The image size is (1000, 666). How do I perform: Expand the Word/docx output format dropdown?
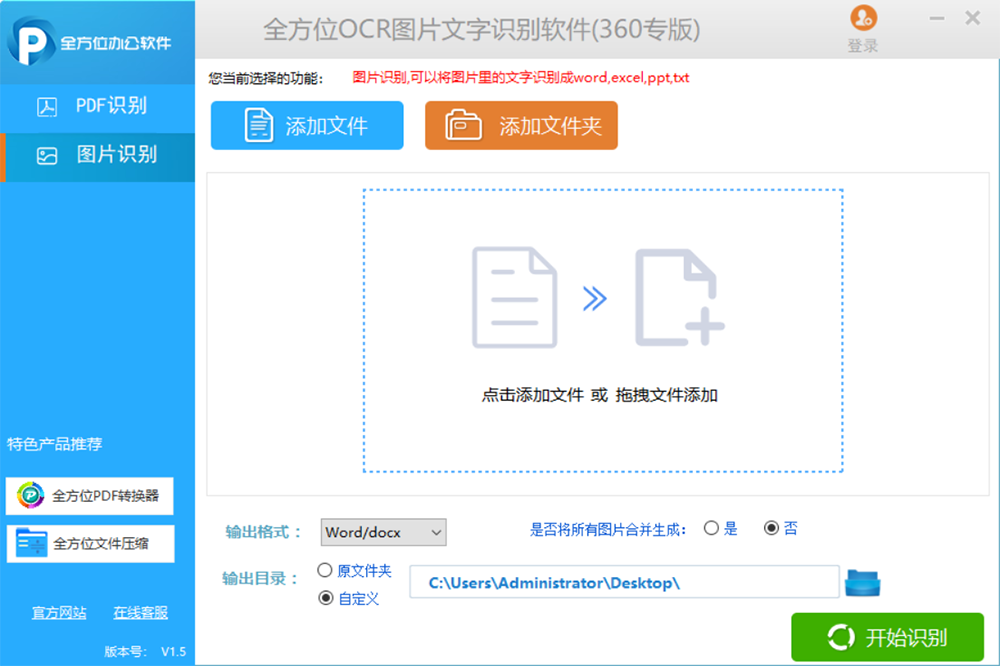tap(383, 533)
